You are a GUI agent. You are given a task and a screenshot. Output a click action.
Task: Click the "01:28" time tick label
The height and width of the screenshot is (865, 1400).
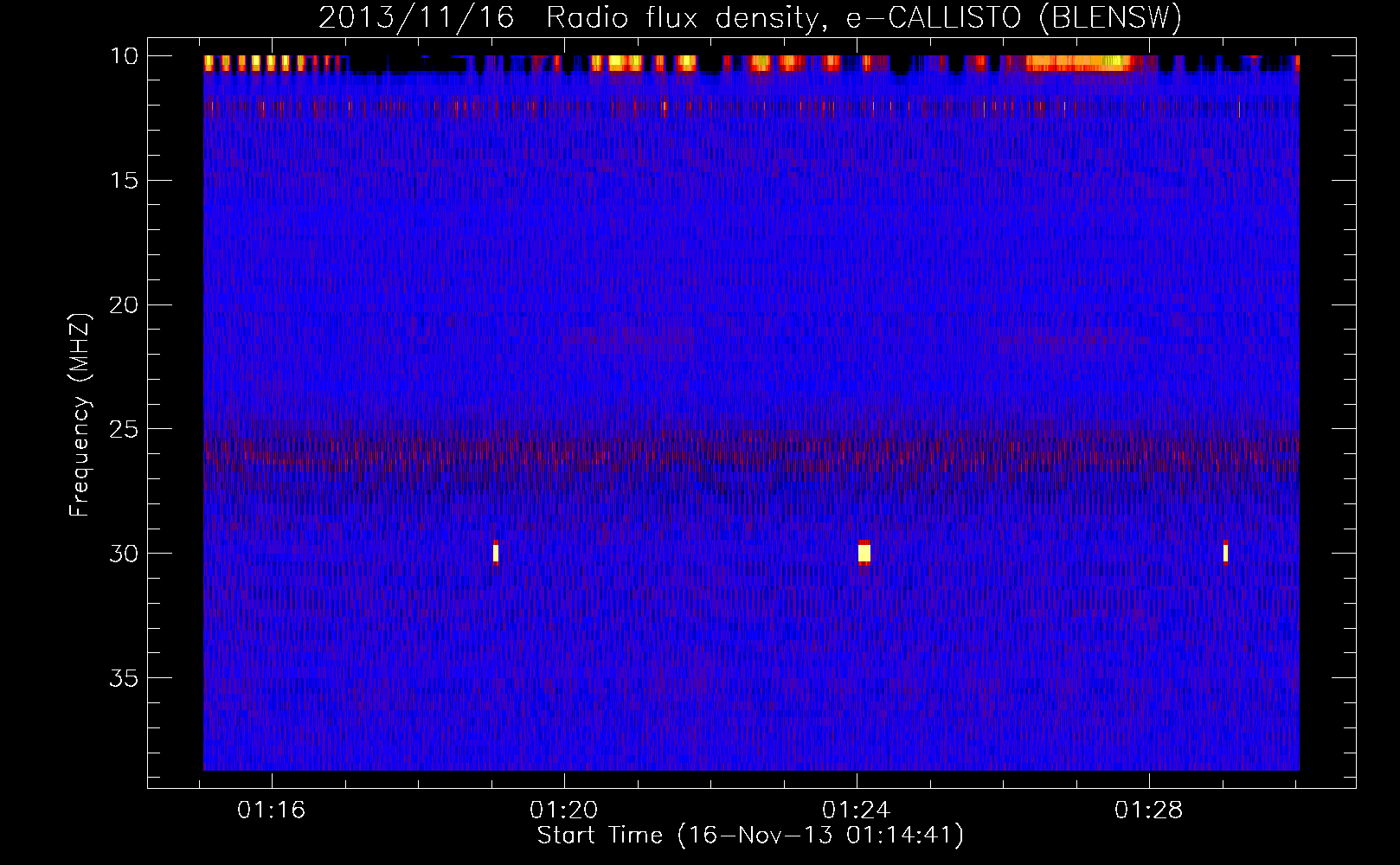(1149, 811)
